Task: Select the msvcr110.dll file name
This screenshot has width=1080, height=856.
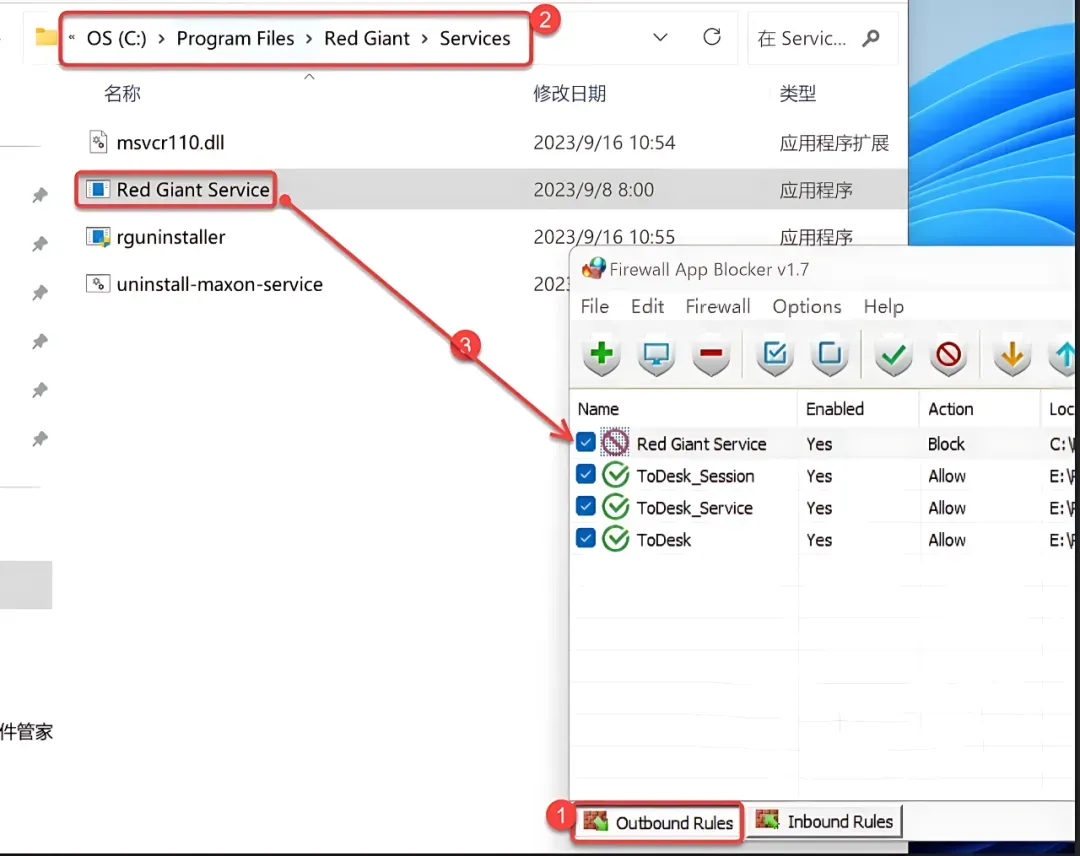Action: point(170,143)
